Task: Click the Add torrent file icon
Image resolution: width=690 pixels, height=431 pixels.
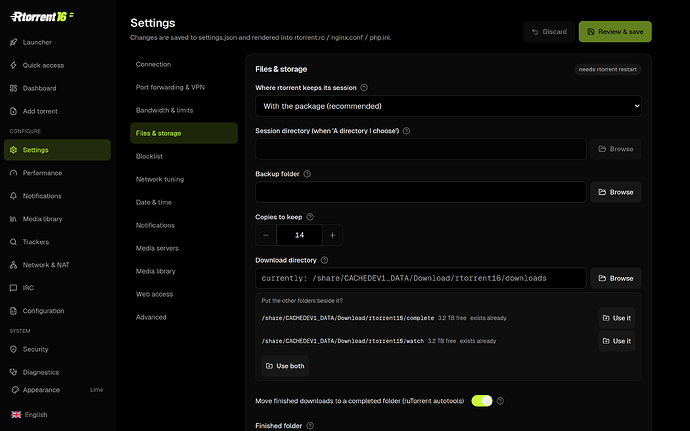Action: pyautogui.click(x=13, y=111)
